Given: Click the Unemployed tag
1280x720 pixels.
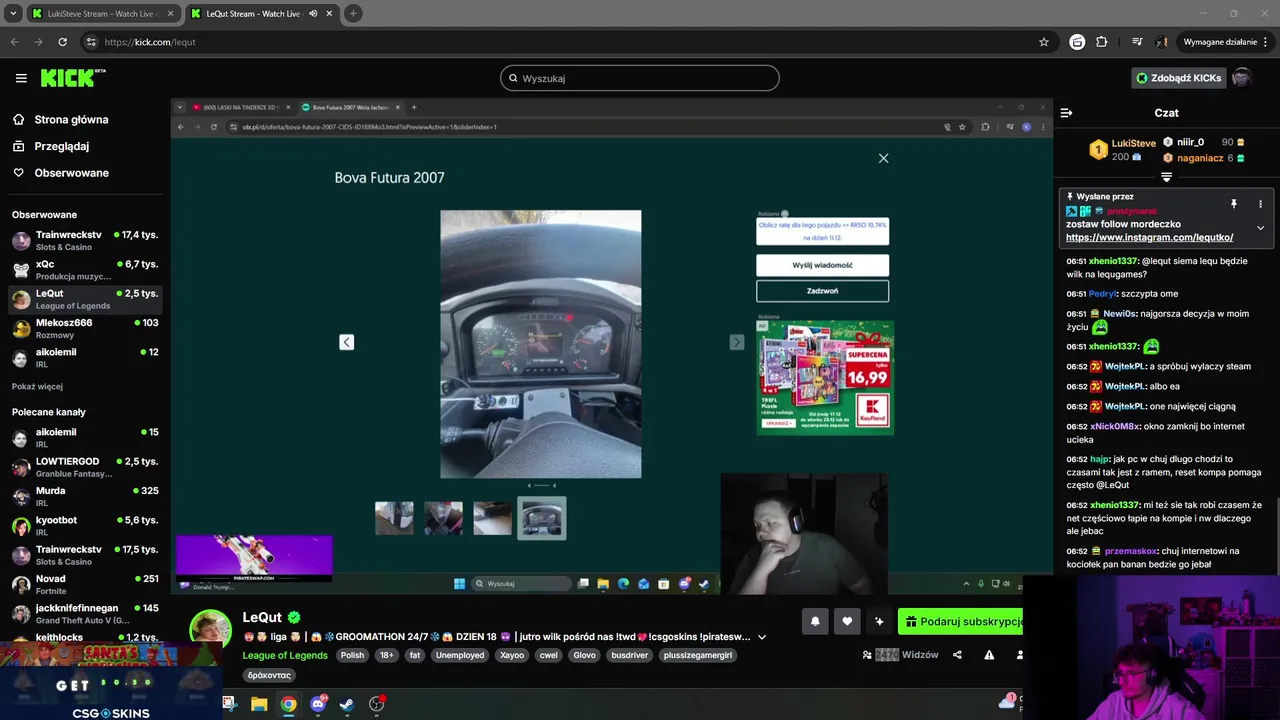Looking at the screenshot, I should pyautogui.click(x=460, y=655).
